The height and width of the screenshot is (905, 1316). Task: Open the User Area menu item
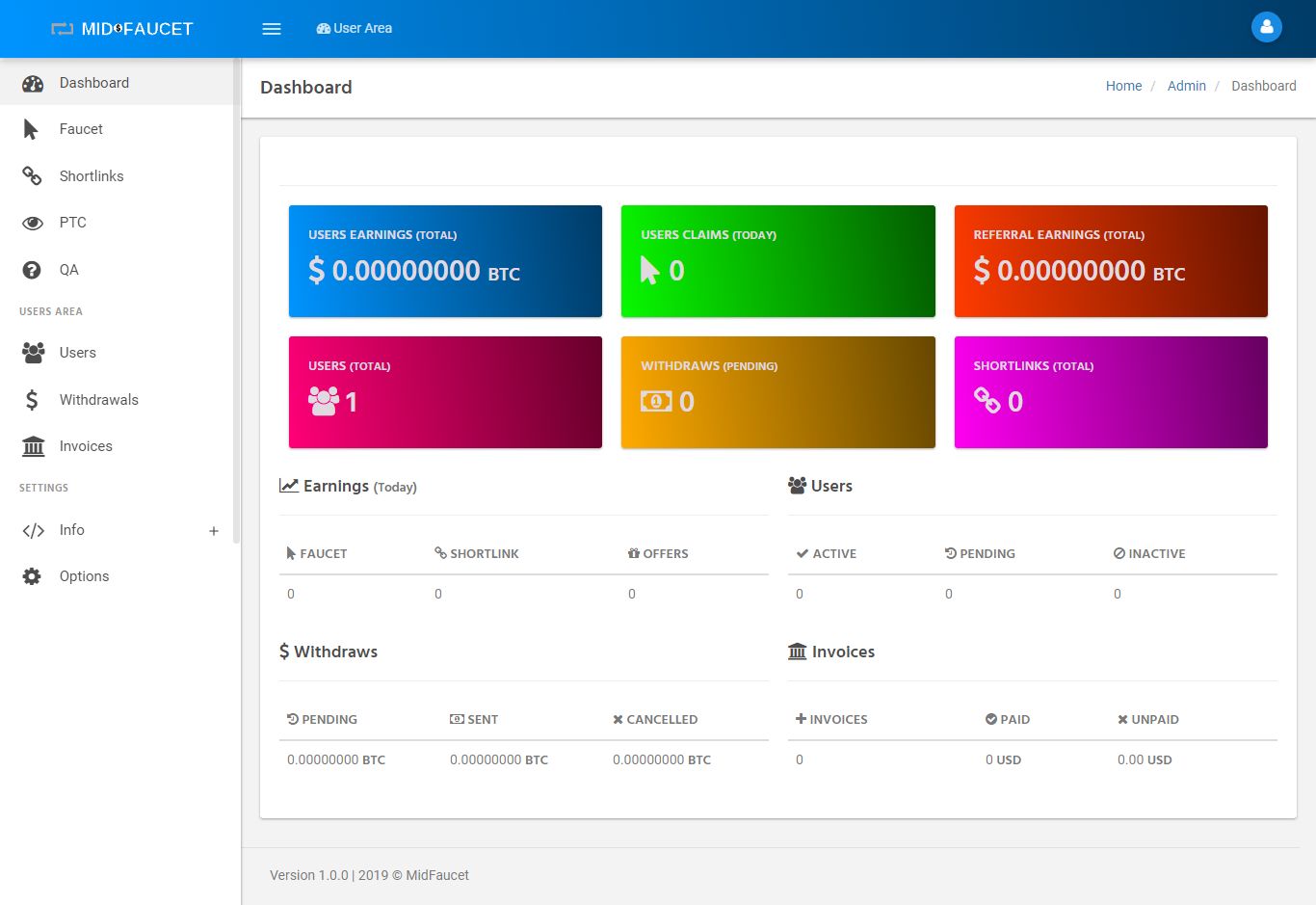(355, 29)
